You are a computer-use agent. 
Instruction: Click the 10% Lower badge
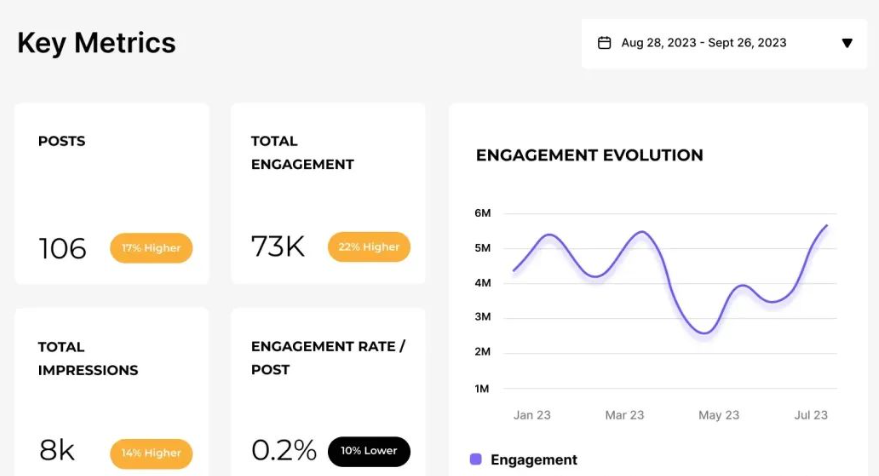(369, 452)
